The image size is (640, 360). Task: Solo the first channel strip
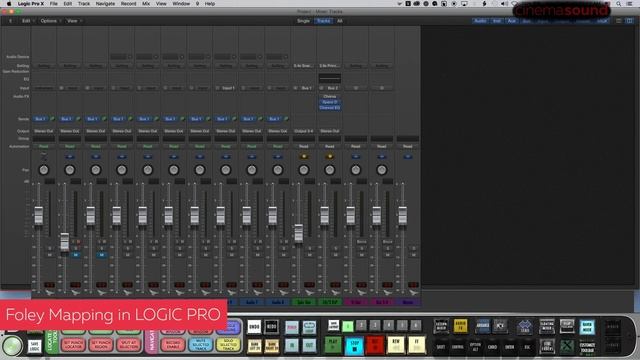coord(50,248)
